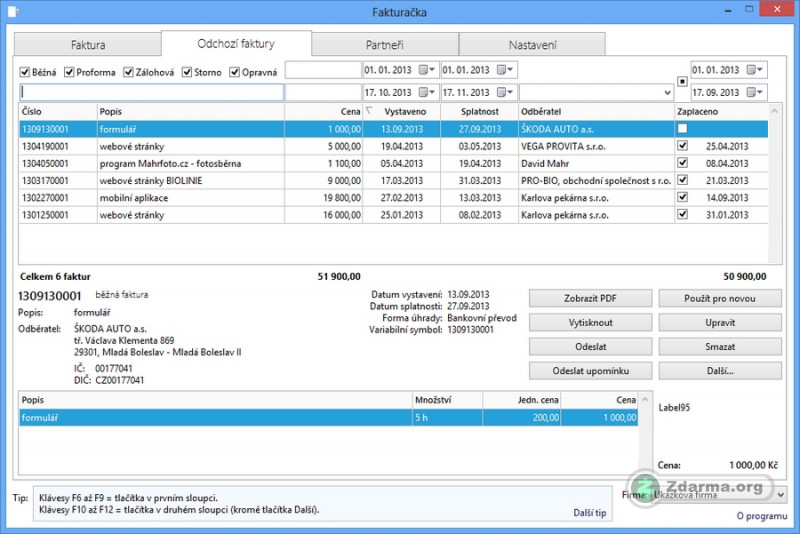This screenshot has width=800, height=534.
Task: Open calendar picker for 17. 11. 2013 date
Action: pyautogui.click(x=505, y=92)
